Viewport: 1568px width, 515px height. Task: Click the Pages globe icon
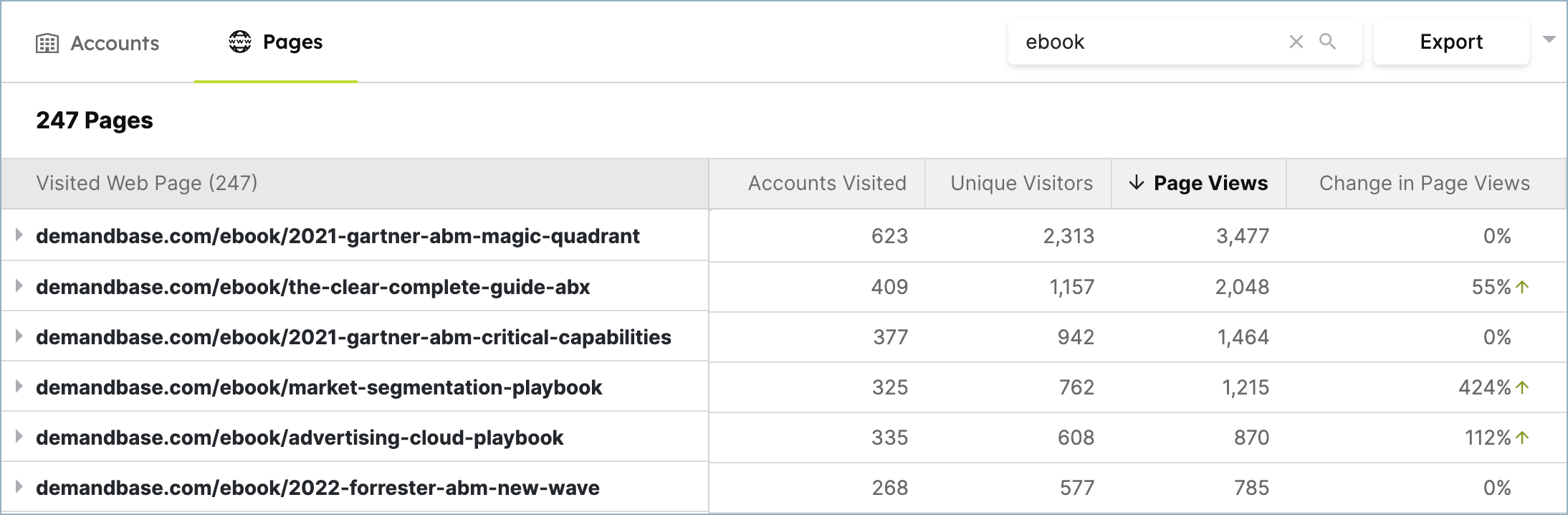[x=240, y=42]
